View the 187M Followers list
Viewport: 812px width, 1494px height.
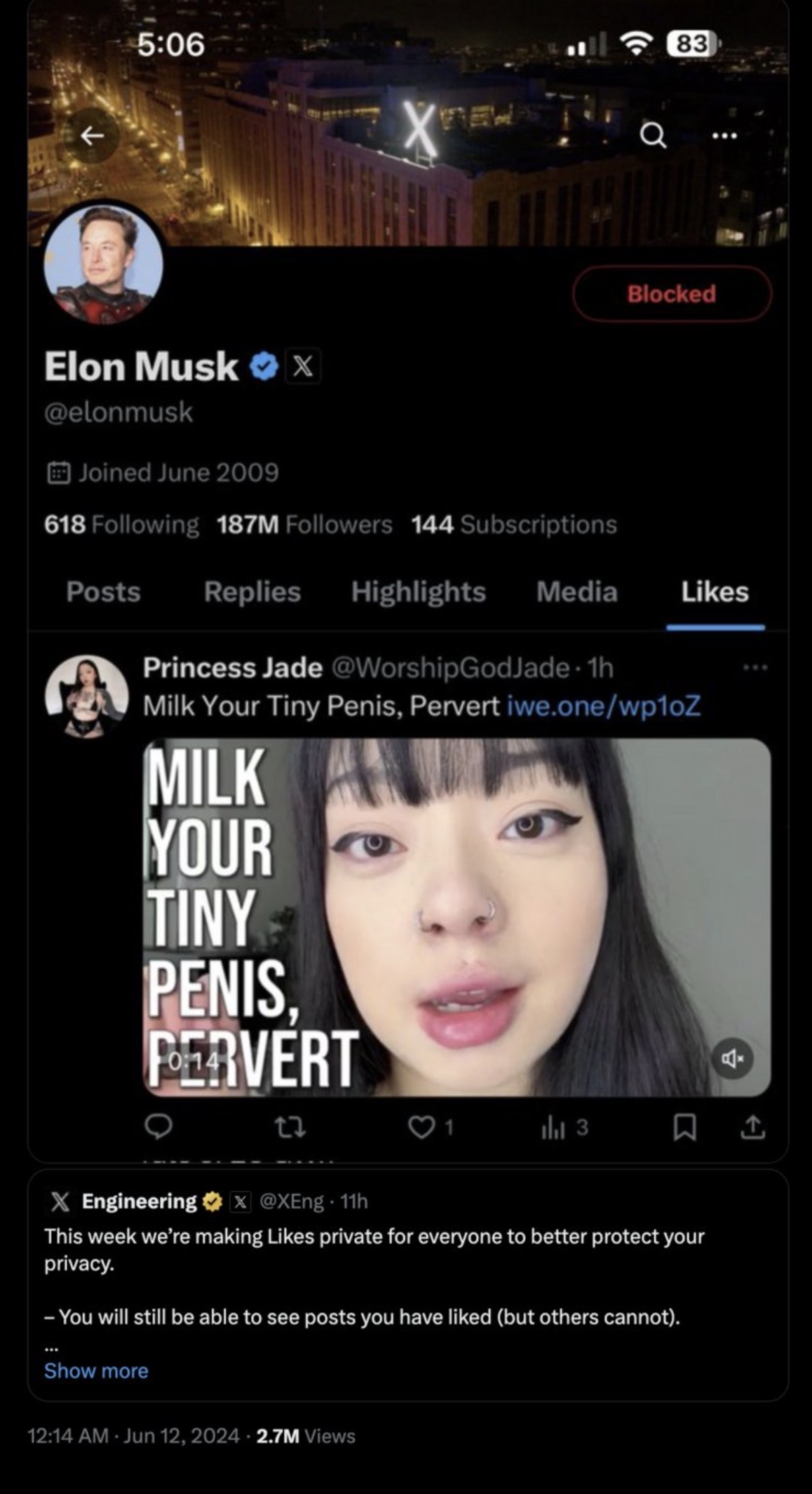304,524
